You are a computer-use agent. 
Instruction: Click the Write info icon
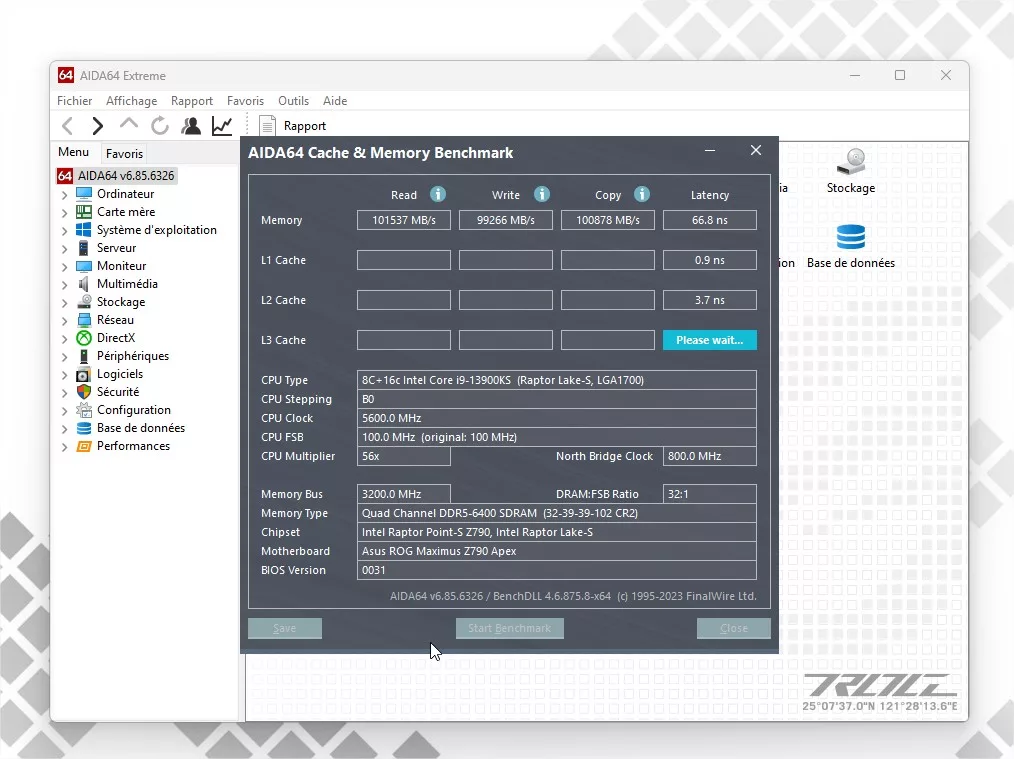click(542, 194)
